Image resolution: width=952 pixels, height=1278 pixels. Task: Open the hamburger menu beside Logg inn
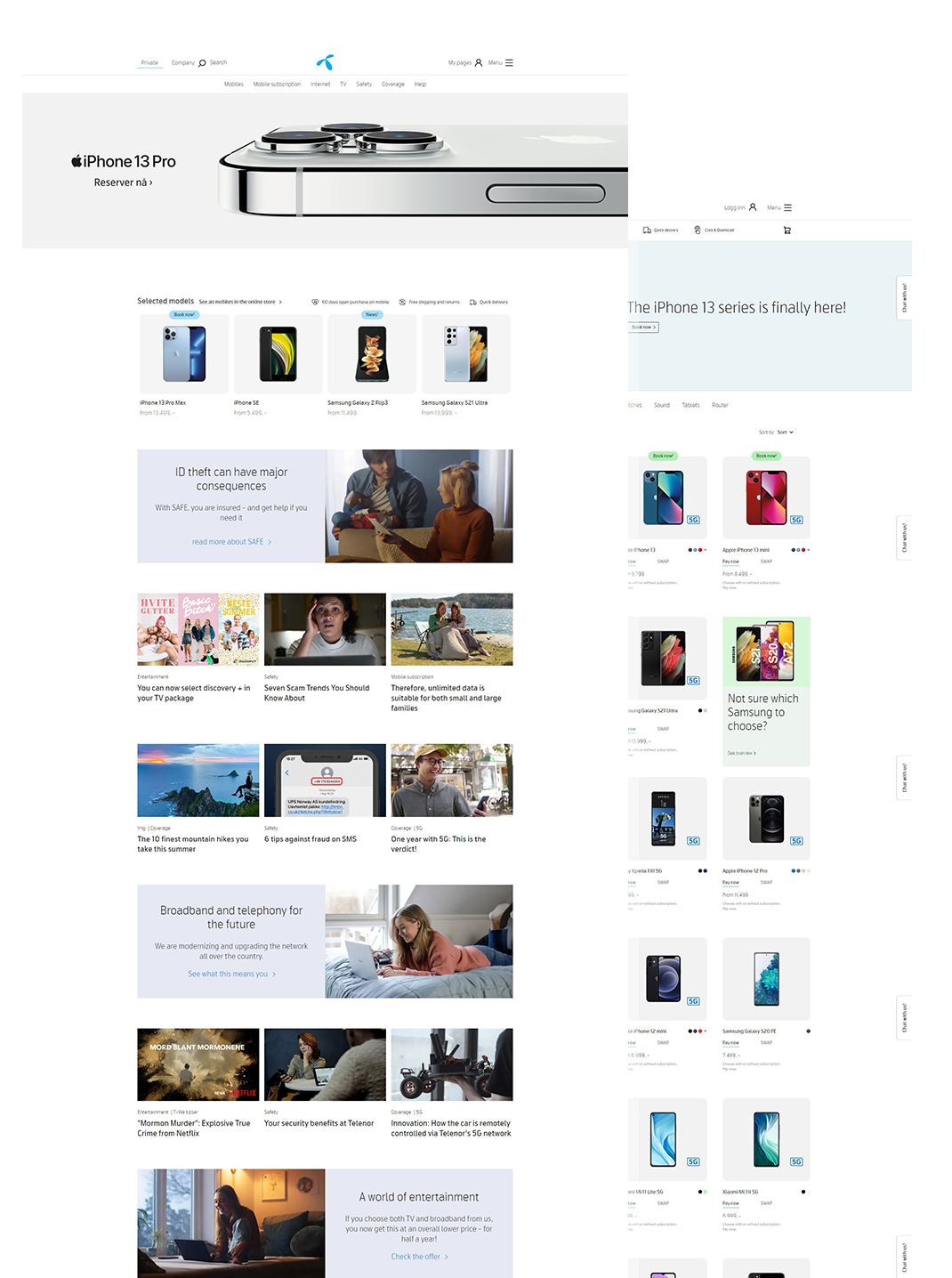pyautogui.click(x=787, y=207)
